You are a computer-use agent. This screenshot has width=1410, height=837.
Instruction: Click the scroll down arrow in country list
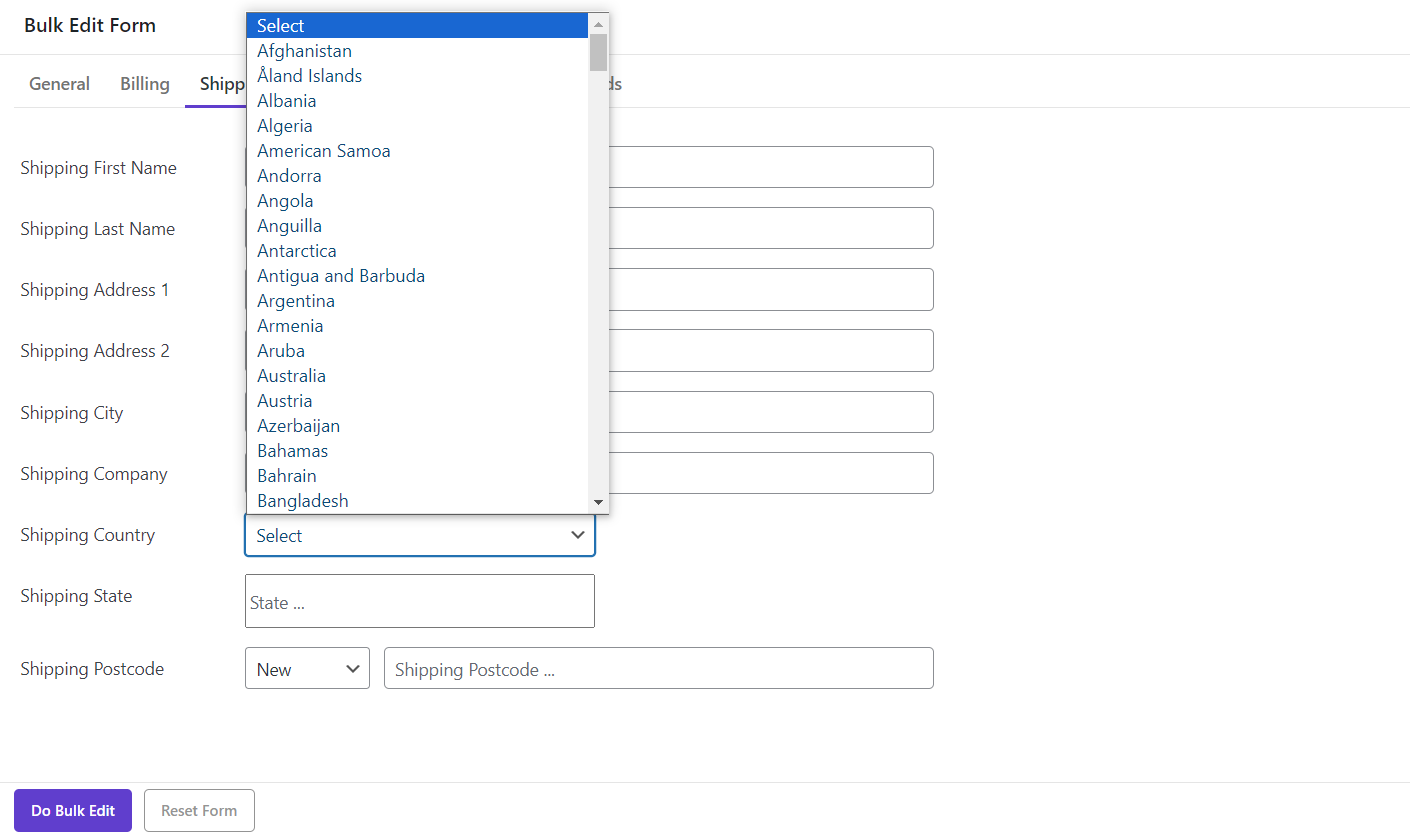click(x=598, y=502)
